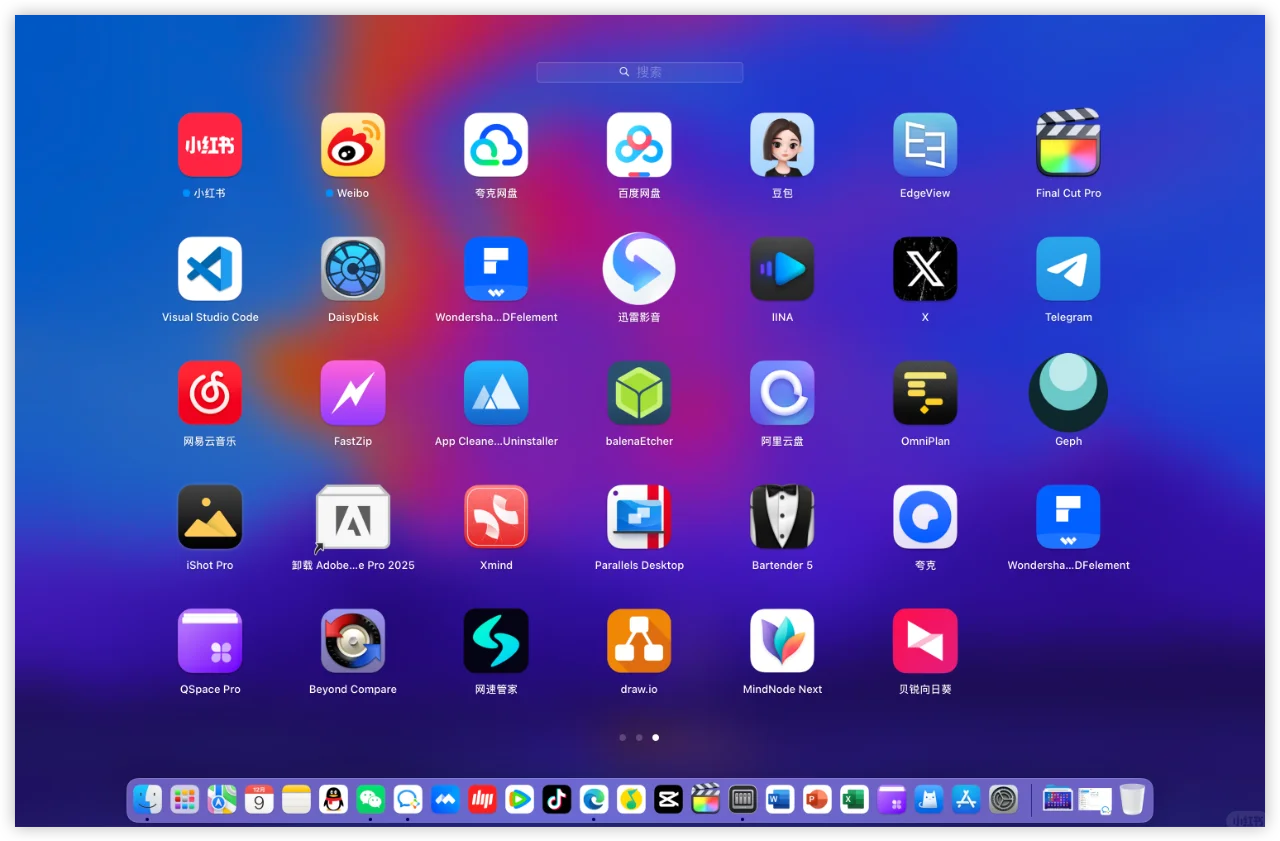Open Microsoft Edge from the Dock
Viewport: 1280px width, 841px height.
click(594, 799)
